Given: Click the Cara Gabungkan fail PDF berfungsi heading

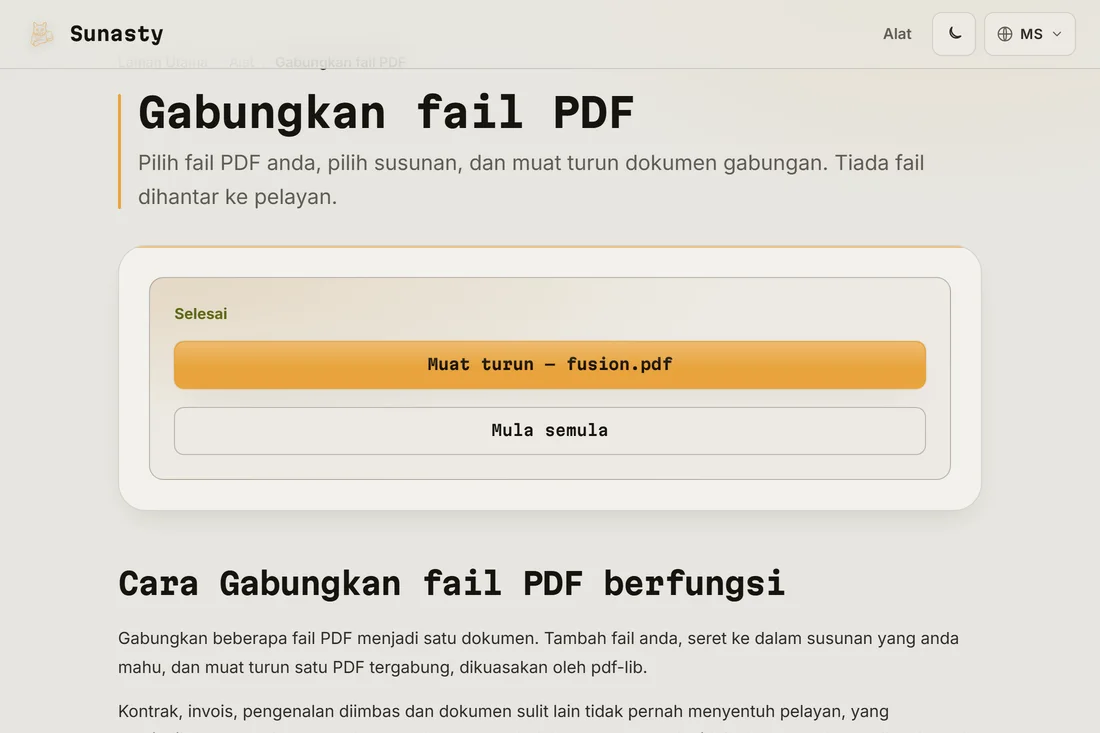Looking at the screenshot, I should point(451,583).
